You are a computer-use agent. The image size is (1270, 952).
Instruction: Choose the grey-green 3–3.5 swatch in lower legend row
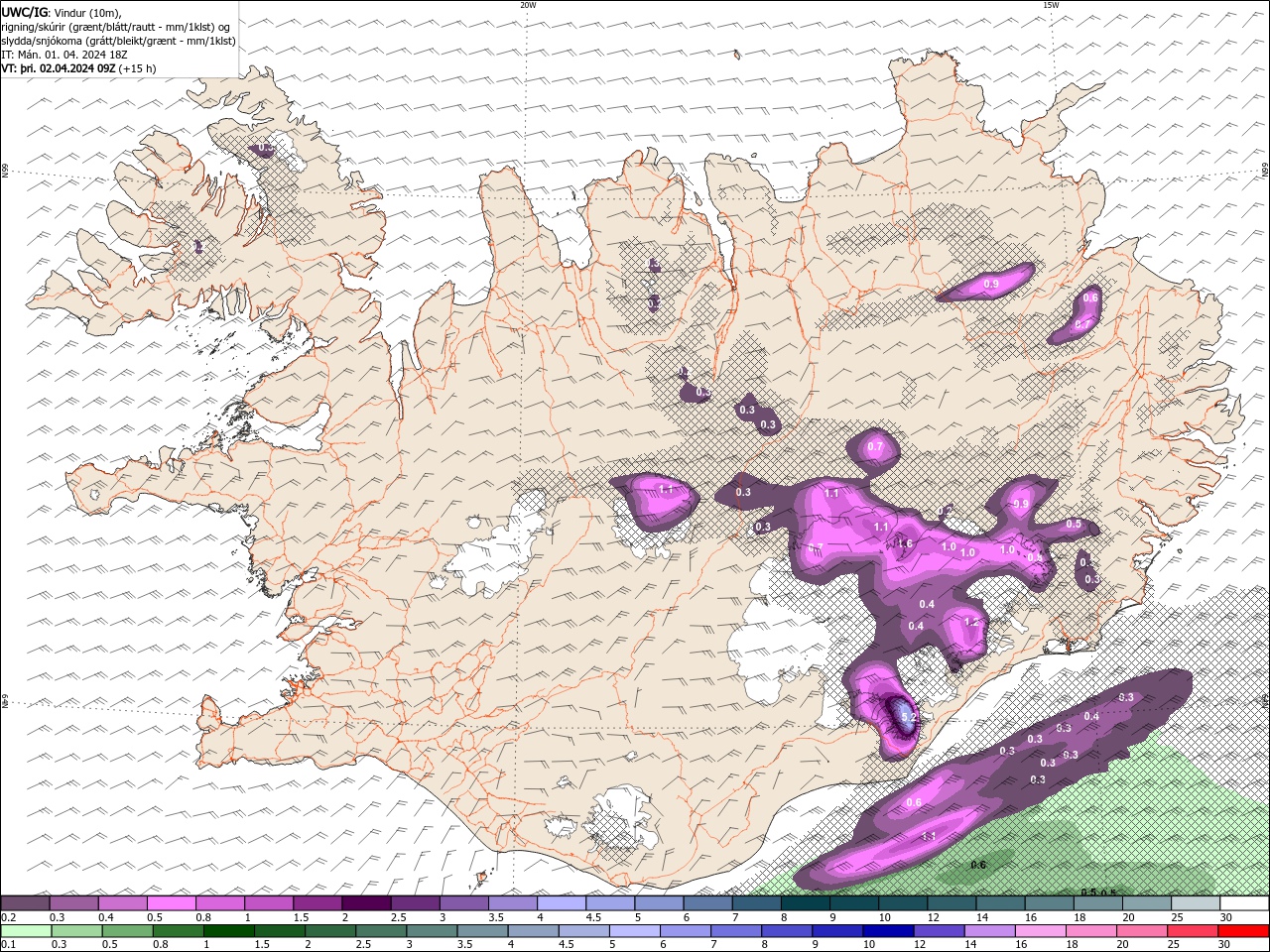[433, 931]
